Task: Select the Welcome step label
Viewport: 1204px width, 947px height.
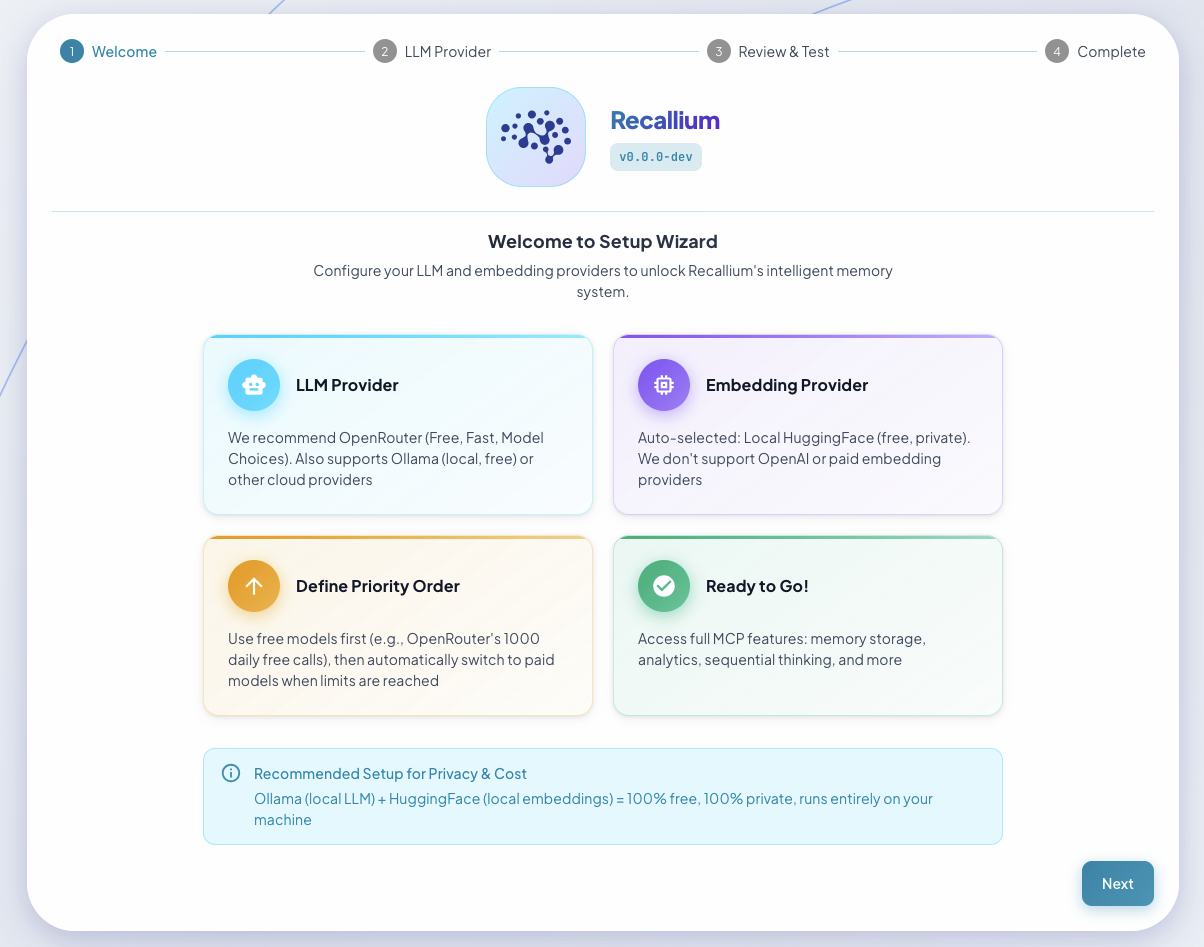Action: click(124, 51)
